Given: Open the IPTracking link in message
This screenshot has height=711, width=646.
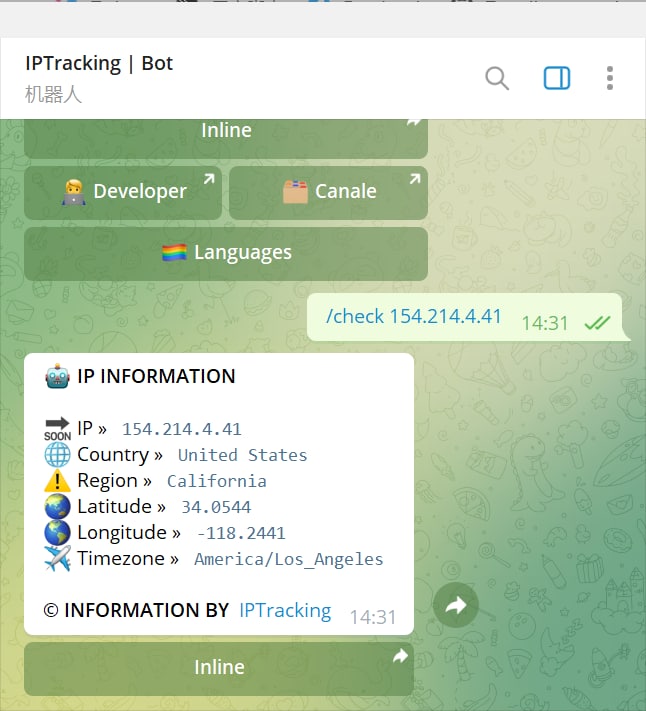Looking at the screenshot, I should 285,610.
